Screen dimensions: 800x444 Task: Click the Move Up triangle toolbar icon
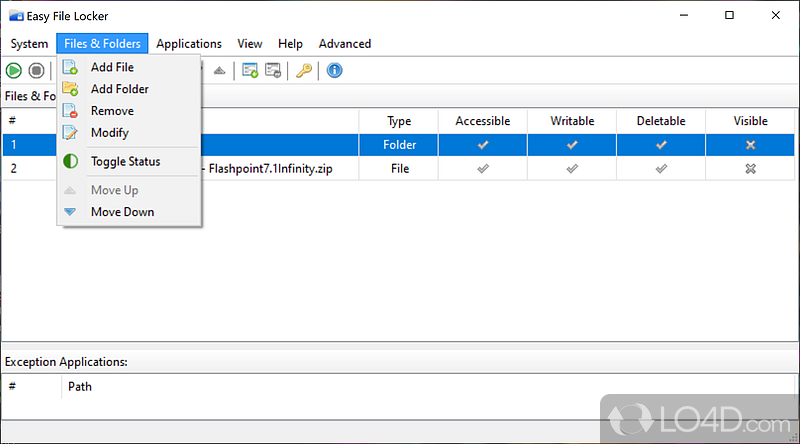(219, 70)
